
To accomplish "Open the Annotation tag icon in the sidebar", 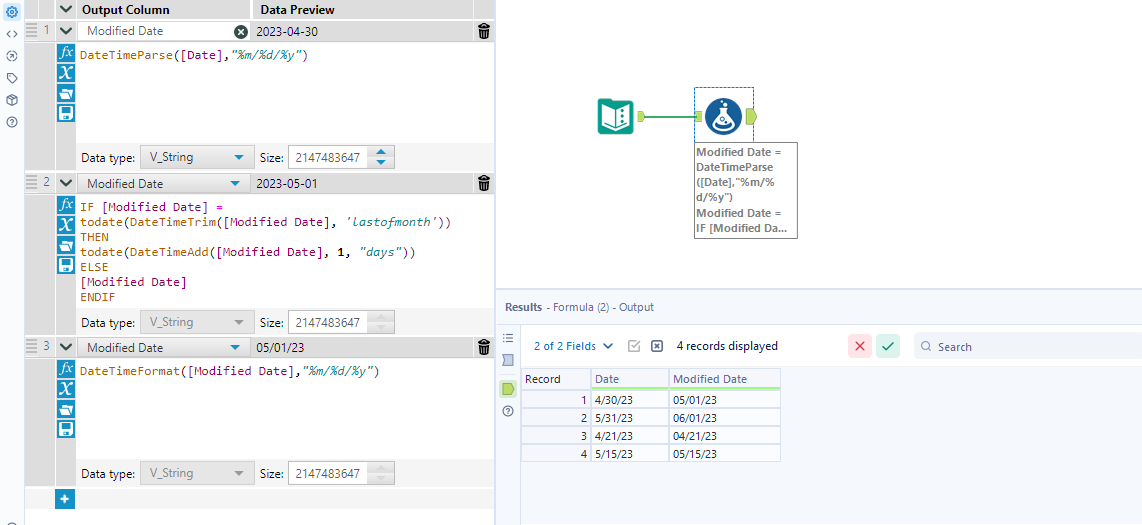I will coord(12,78).
